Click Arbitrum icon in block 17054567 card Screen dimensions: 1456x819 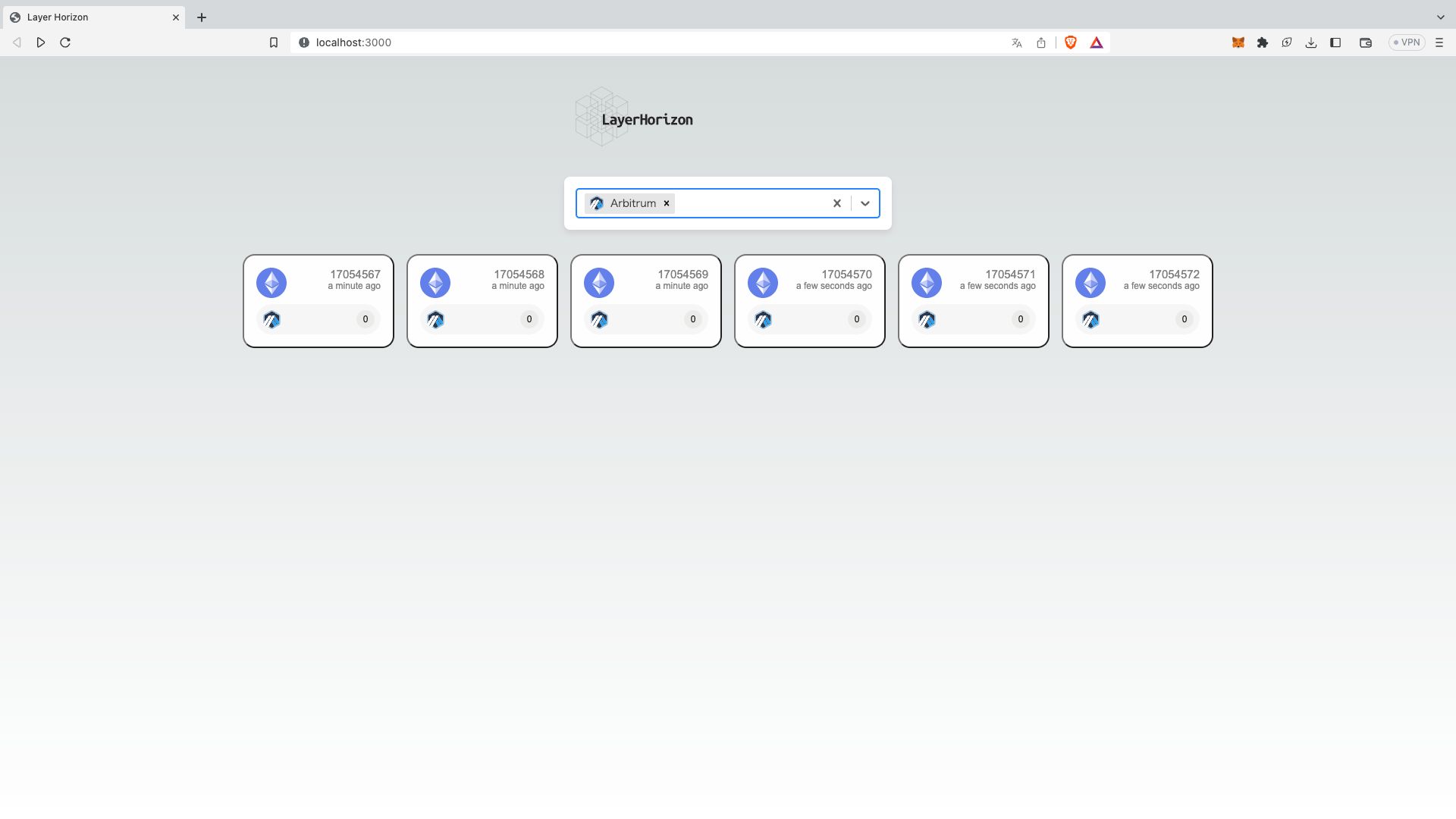271,319
